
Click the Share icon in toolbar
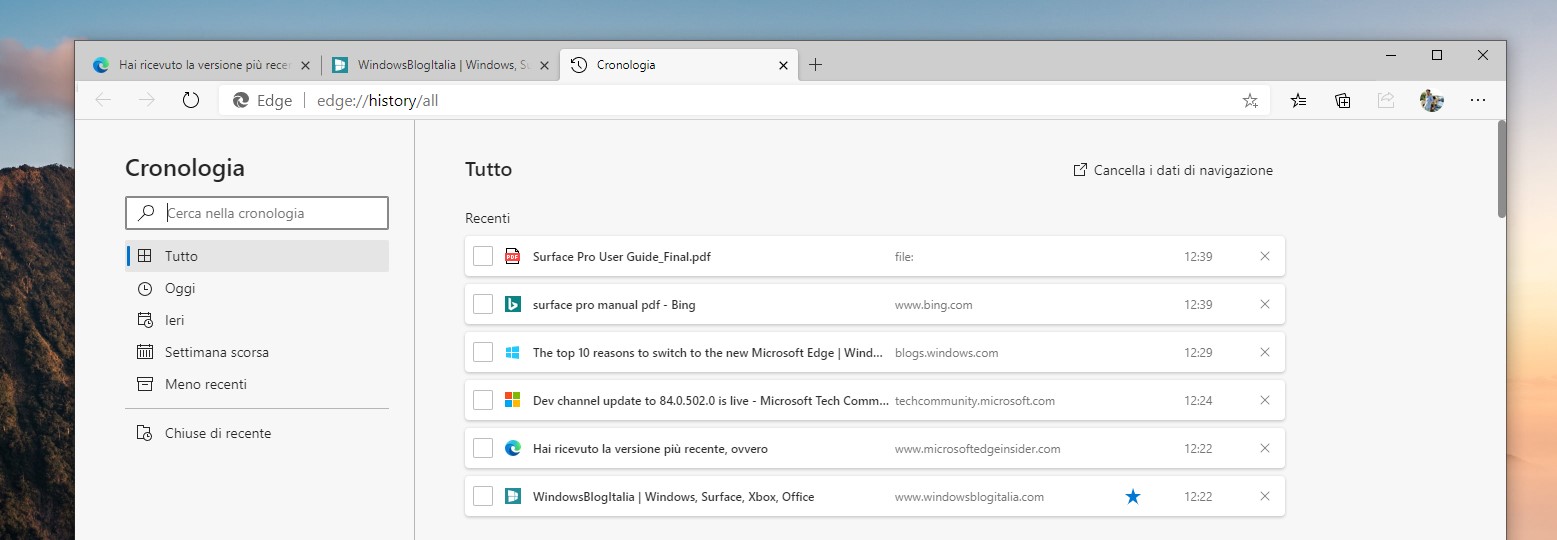pos(1386,100)
